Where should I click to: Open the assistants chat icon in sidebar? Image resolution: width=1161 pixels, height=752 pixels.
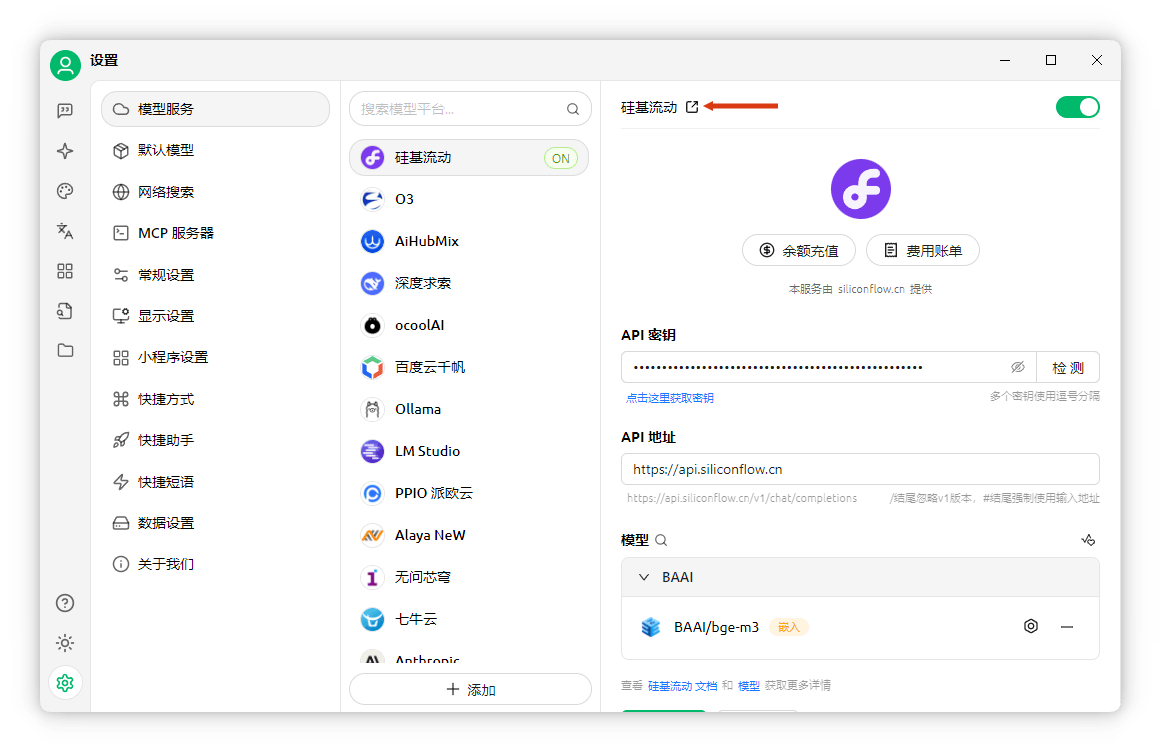[65, 110]
